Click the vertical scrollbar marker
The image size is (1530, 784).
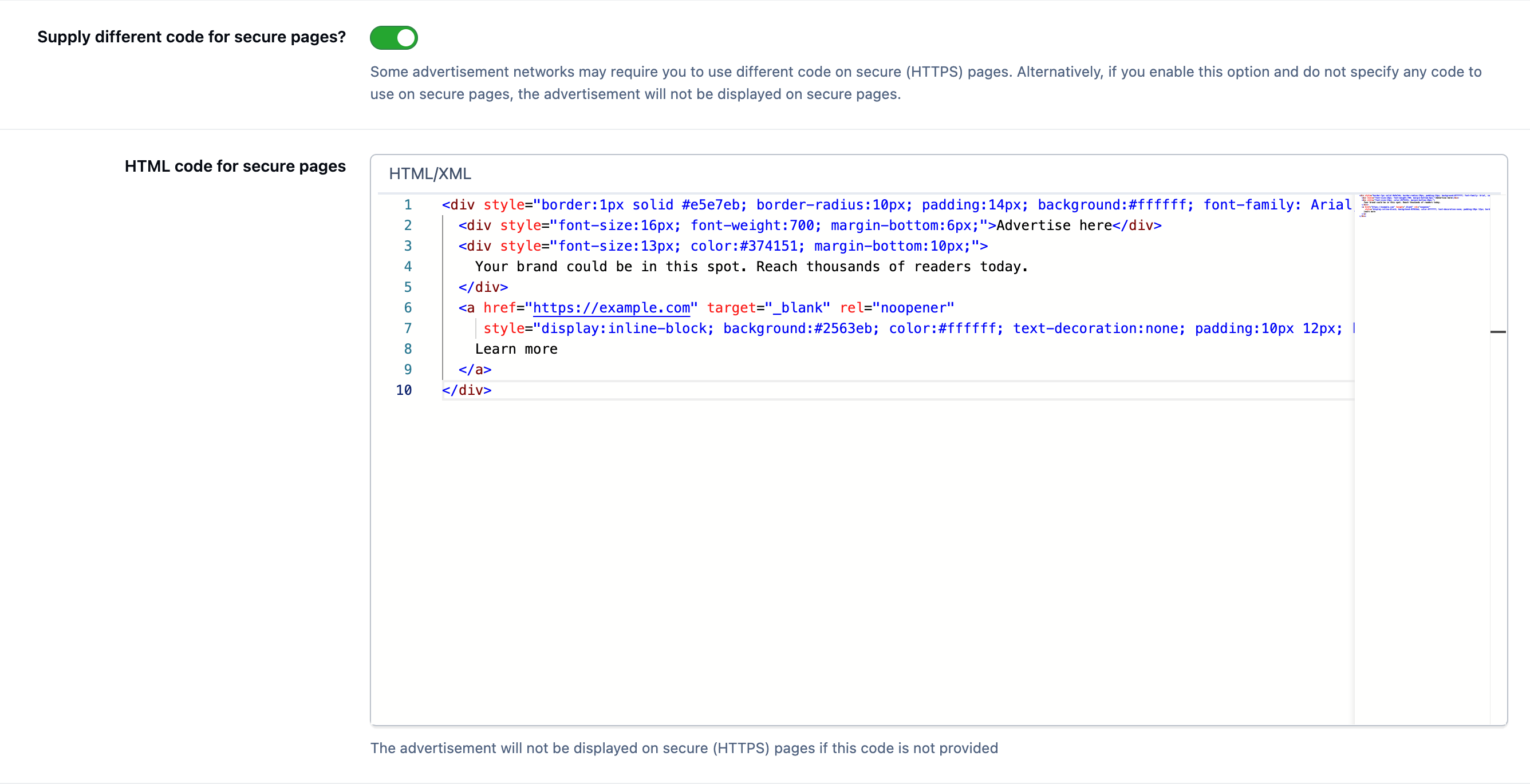[1498, 332]
